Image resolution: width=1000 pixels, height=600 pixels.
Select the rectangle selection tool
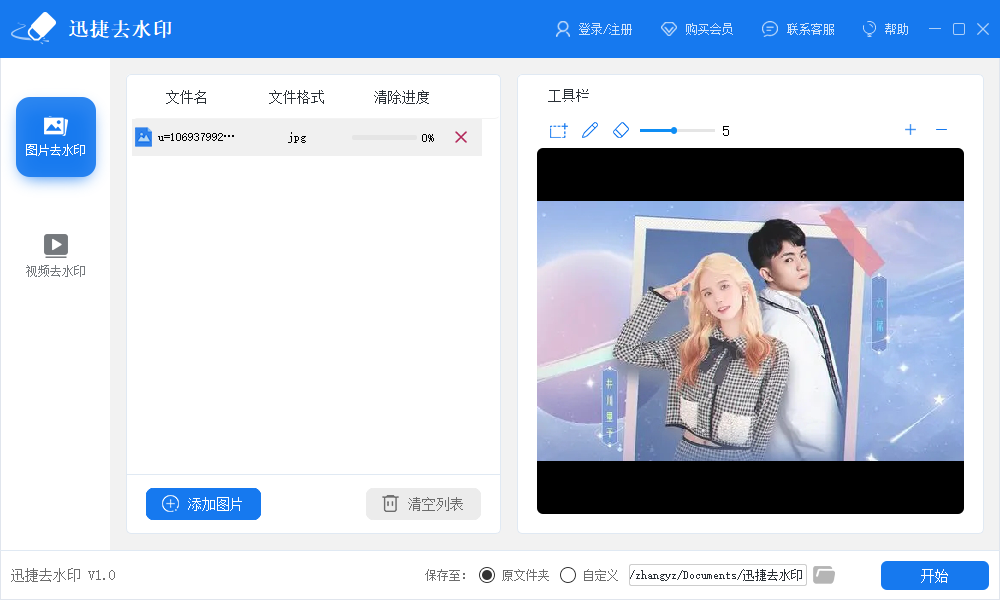559,131
